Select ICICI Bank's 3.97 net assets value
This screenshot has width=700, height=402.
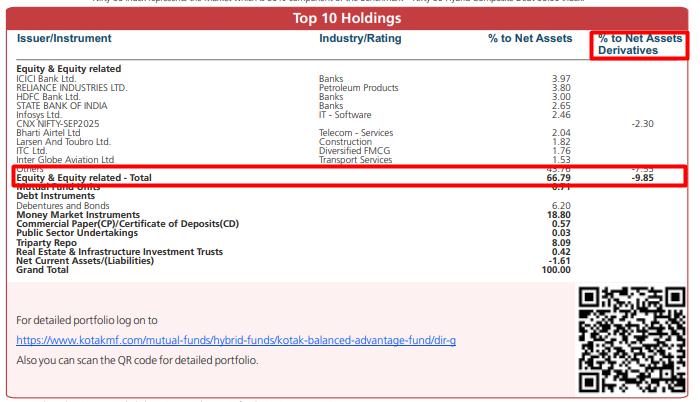tap(561, 79)
